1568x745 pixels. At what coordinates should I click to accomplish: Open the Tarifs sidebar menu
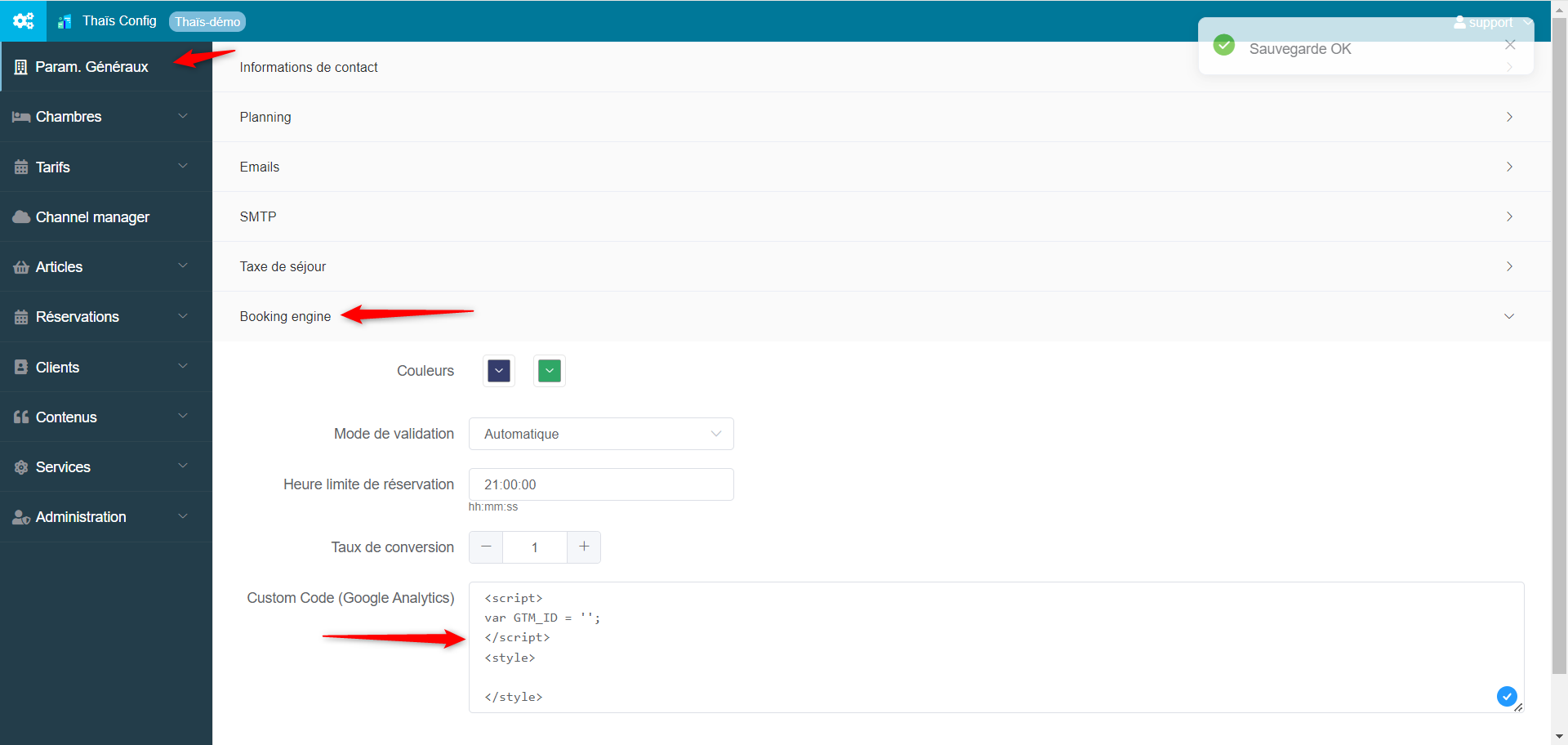coord(106,167)
